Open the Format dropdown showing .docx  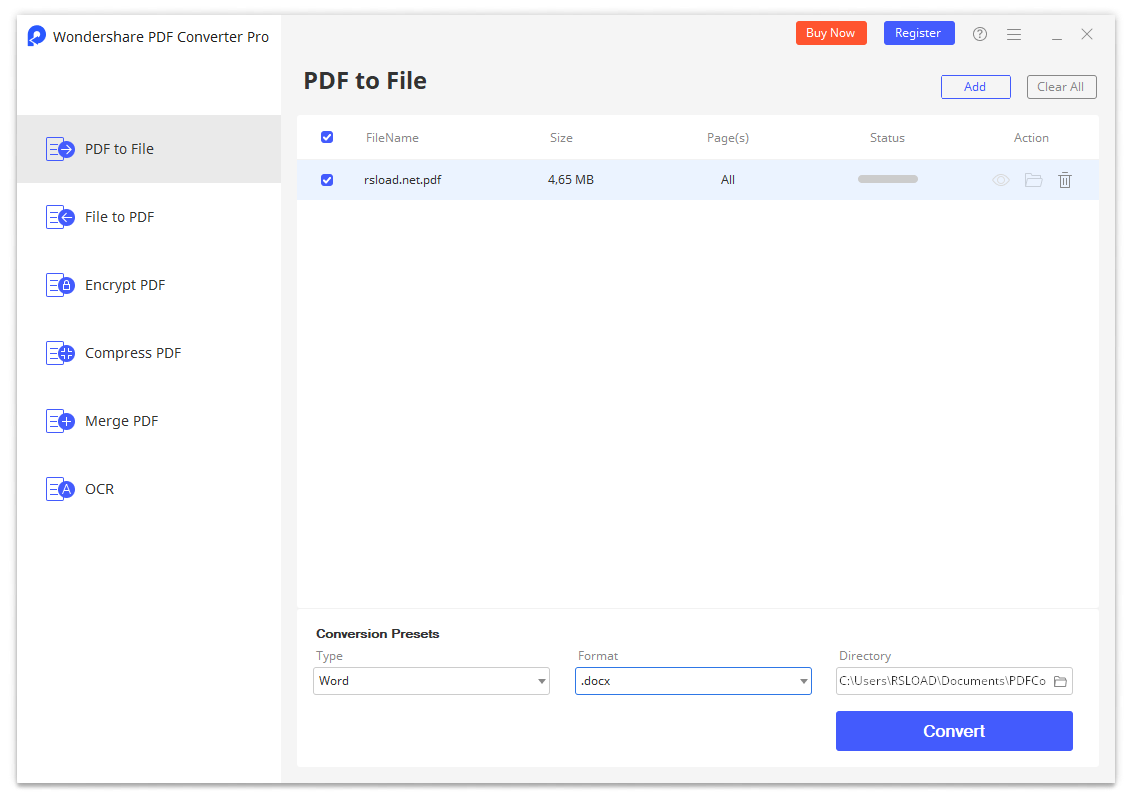pos(693,681)
